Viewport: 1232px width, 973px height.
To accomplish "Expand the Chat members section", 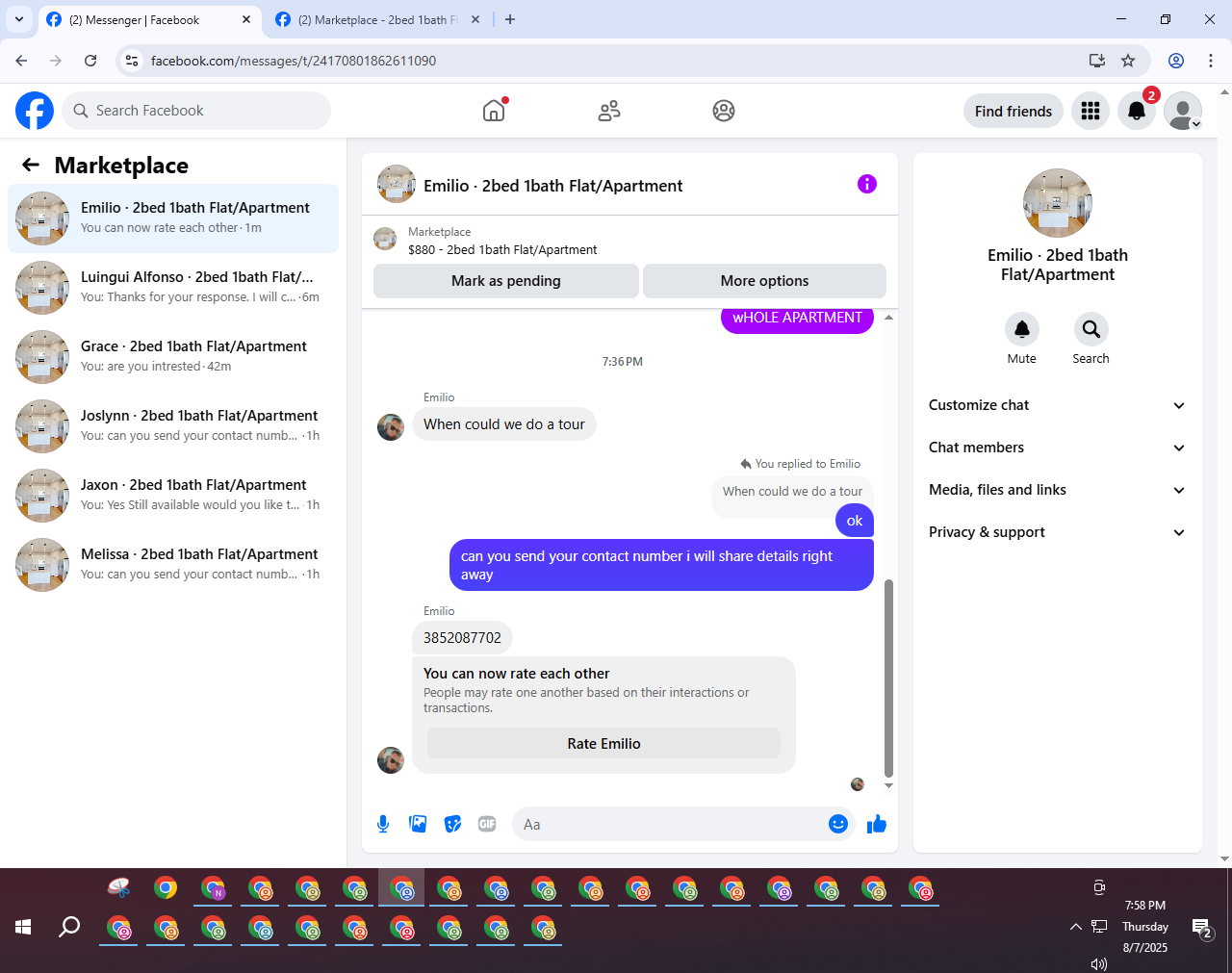I will click(1058, 448).
